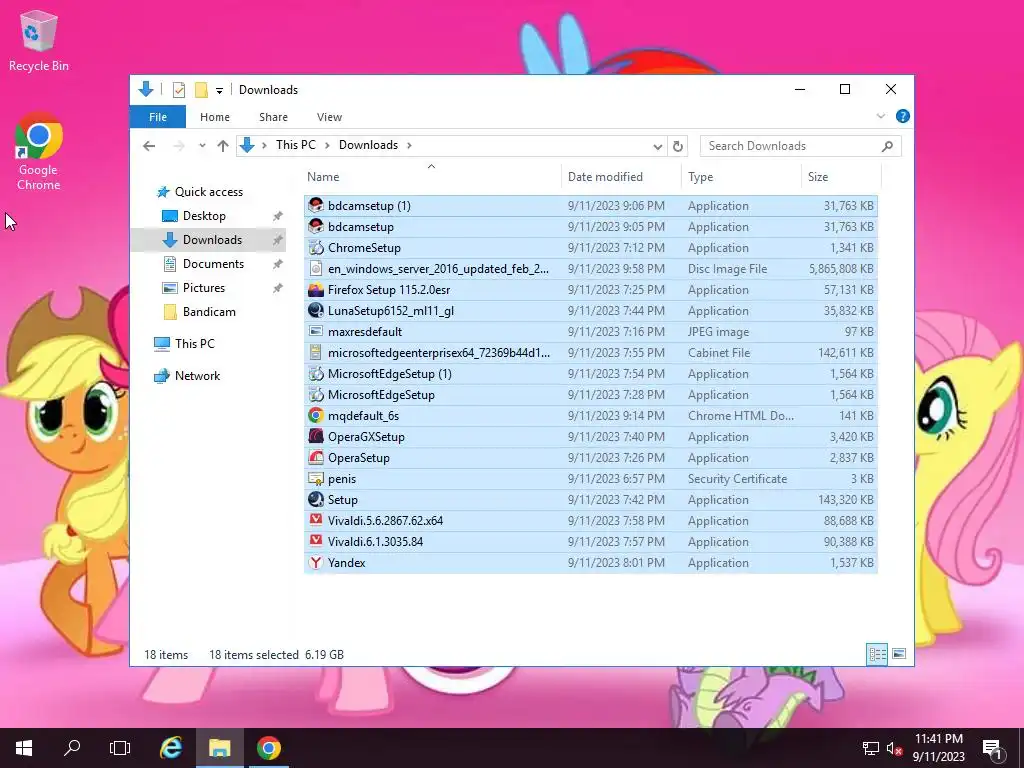Select the mqdefault_6s Chrome HTML icon

click(316, 415)
